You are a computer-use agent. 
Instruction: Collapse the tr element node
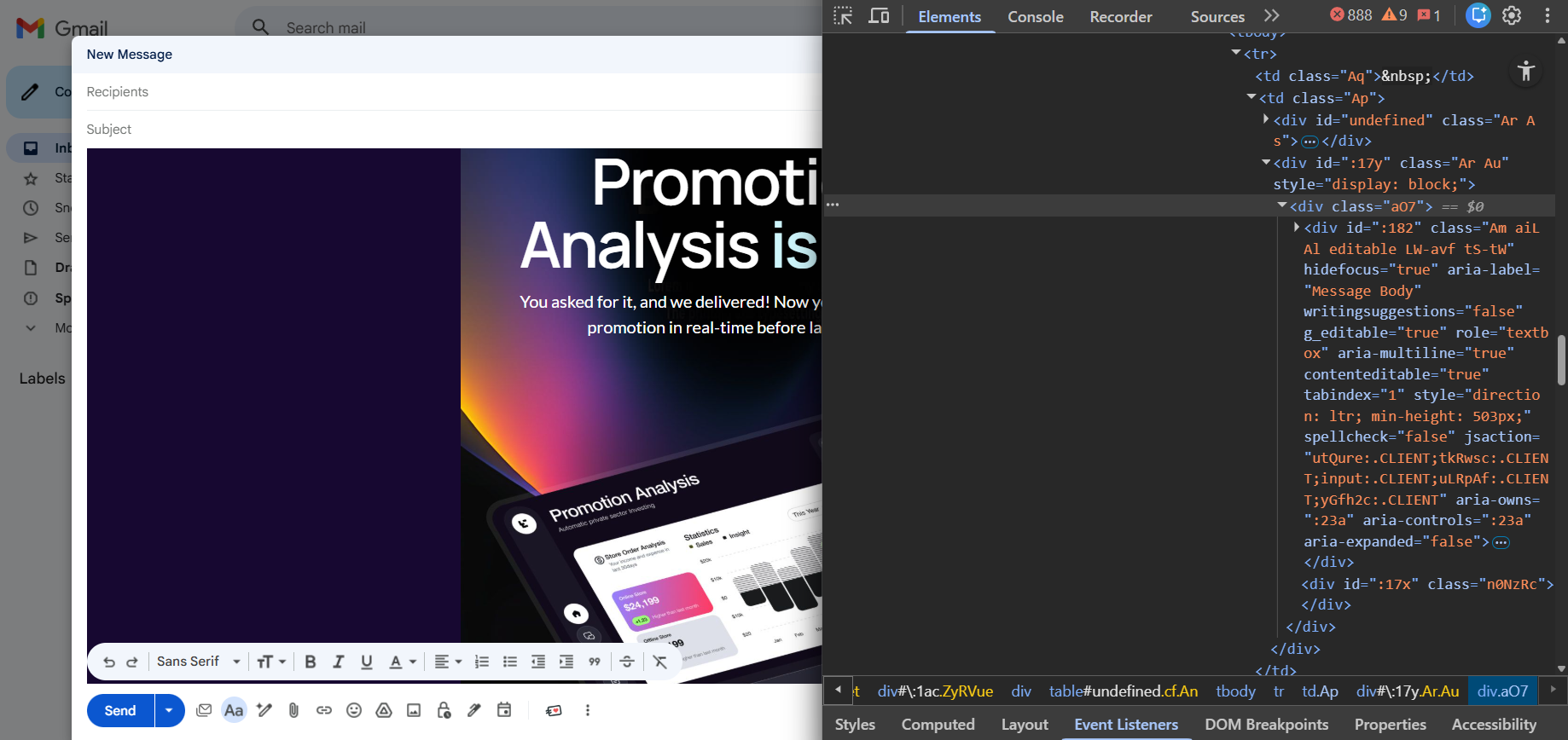[1236, 53]
